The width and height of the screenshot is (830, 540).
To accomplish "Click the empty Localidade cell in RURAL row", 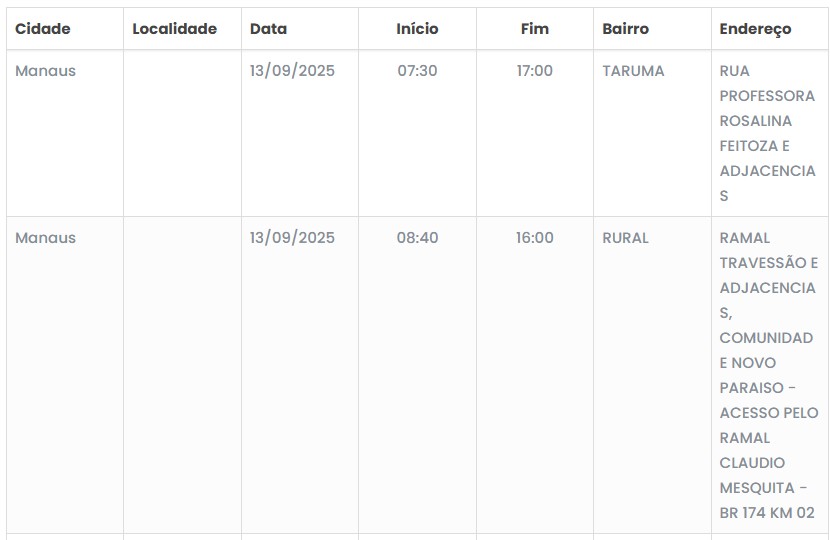I will [x=182, y=375].
